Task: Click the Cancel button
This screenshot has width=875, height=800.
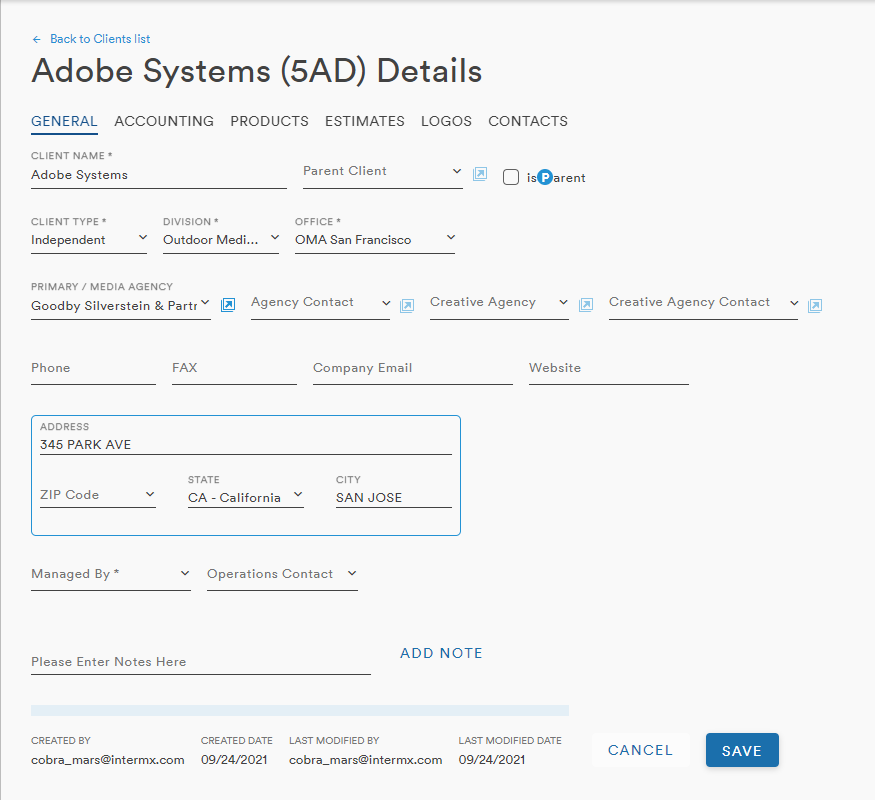Action: (x=641, y=750)
